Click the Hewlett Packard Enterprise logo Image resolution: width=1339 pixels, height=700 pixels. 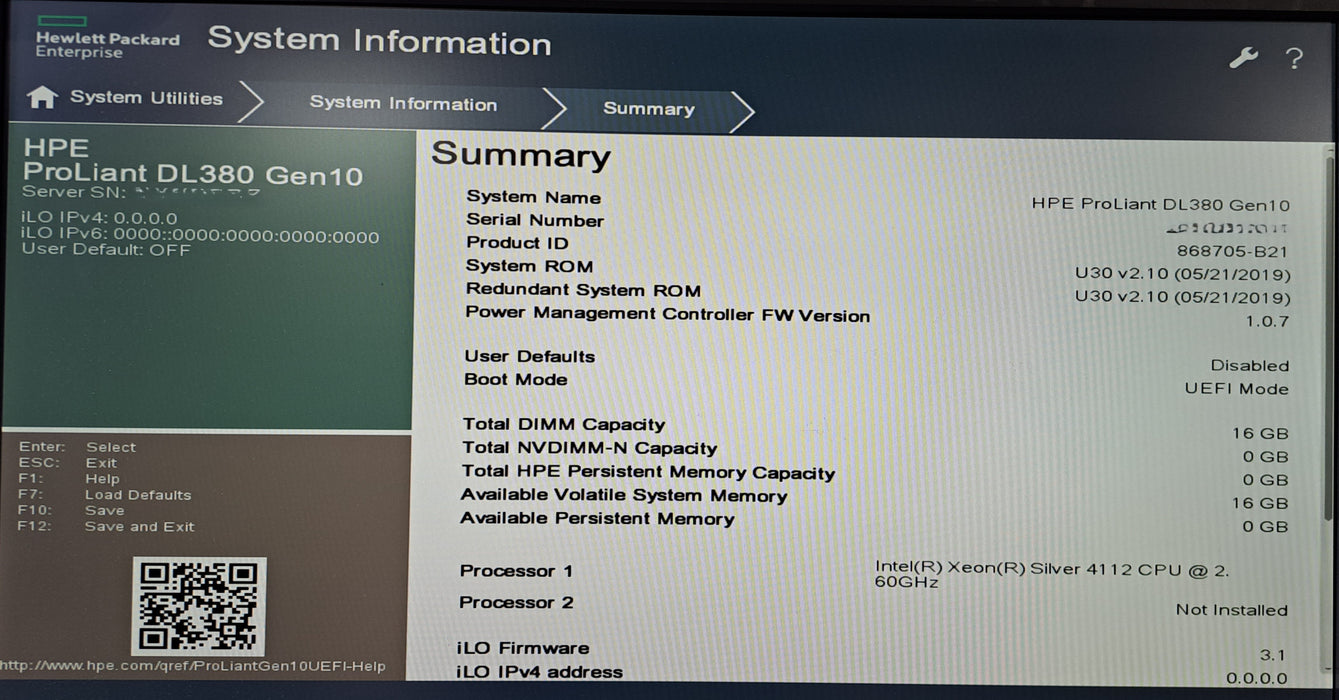[107, 38]
